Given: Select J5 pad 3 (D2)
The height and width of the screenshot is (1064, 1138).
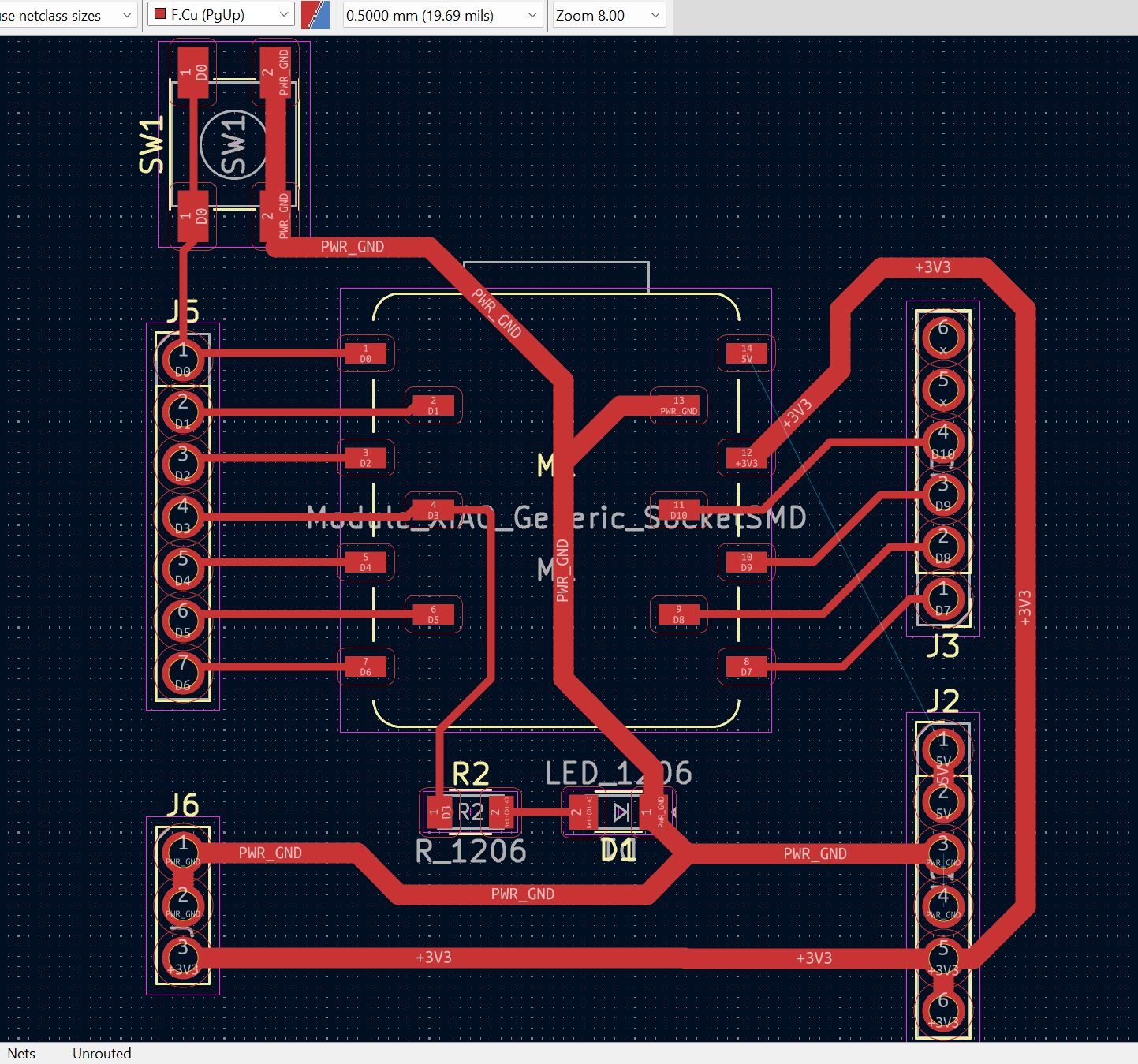Looking at the screenshot, I should click(183, 463).
